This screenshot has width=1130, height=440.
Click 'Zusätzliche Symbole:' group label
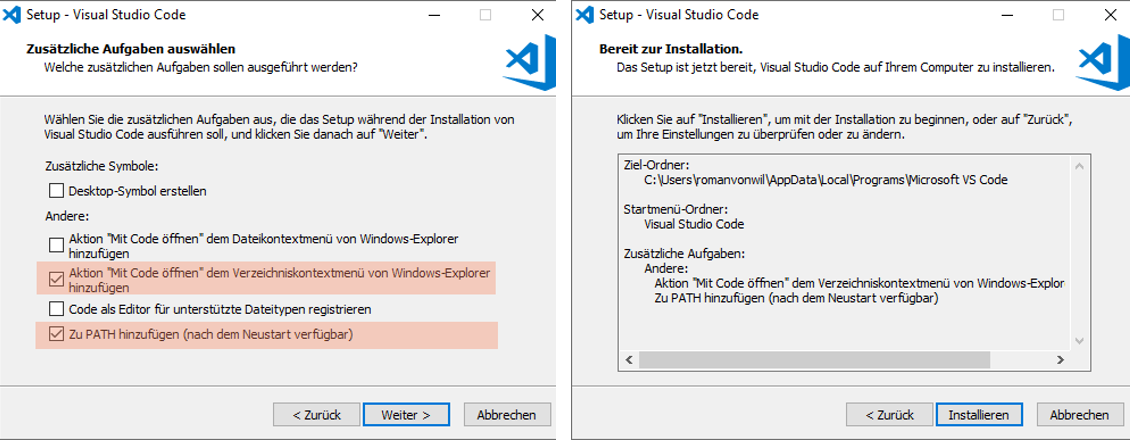tap(101, 166)
